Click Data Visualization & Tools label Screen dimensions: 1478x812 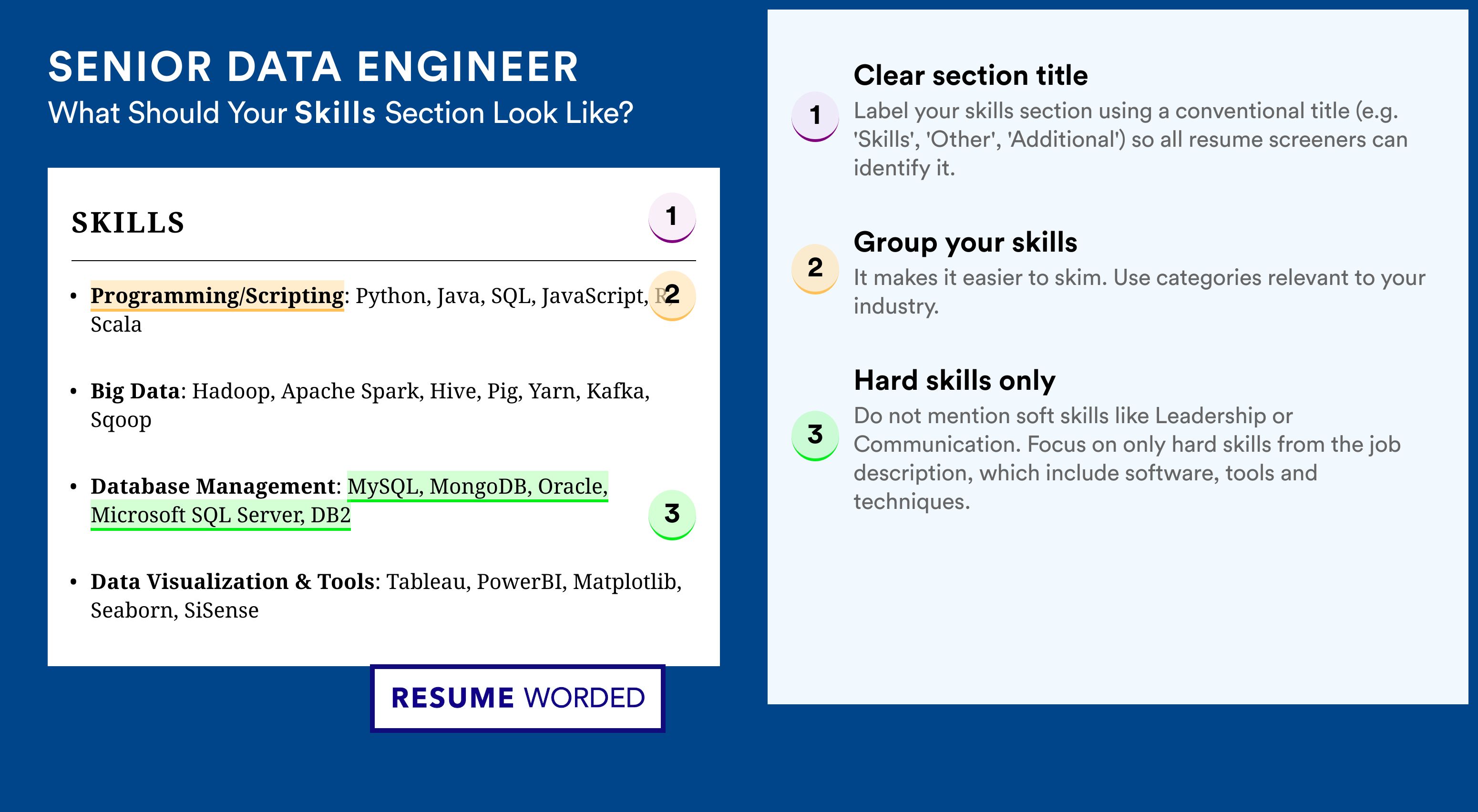(232, 581)
